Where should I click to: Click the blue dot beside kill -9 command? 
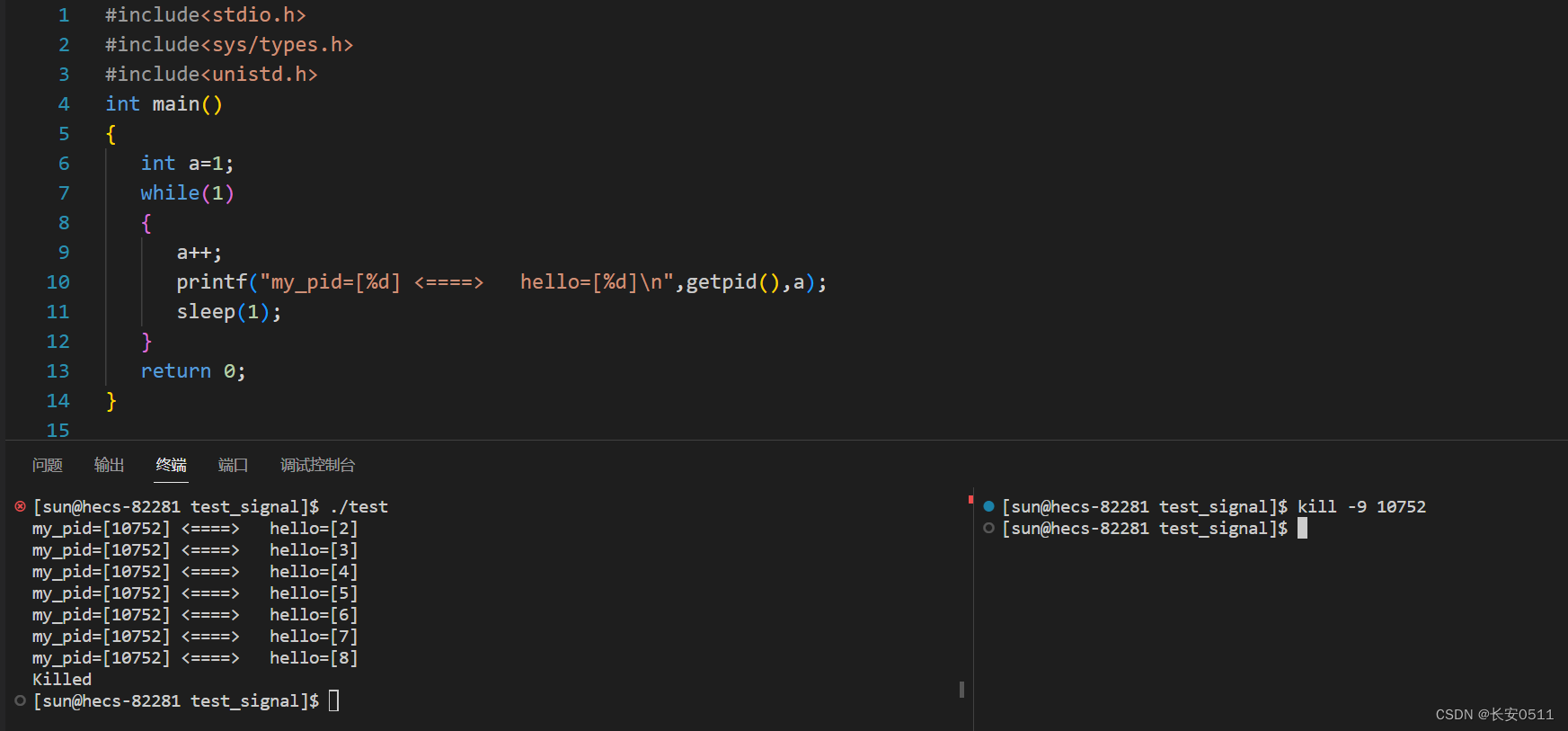[x=988, y=506]
